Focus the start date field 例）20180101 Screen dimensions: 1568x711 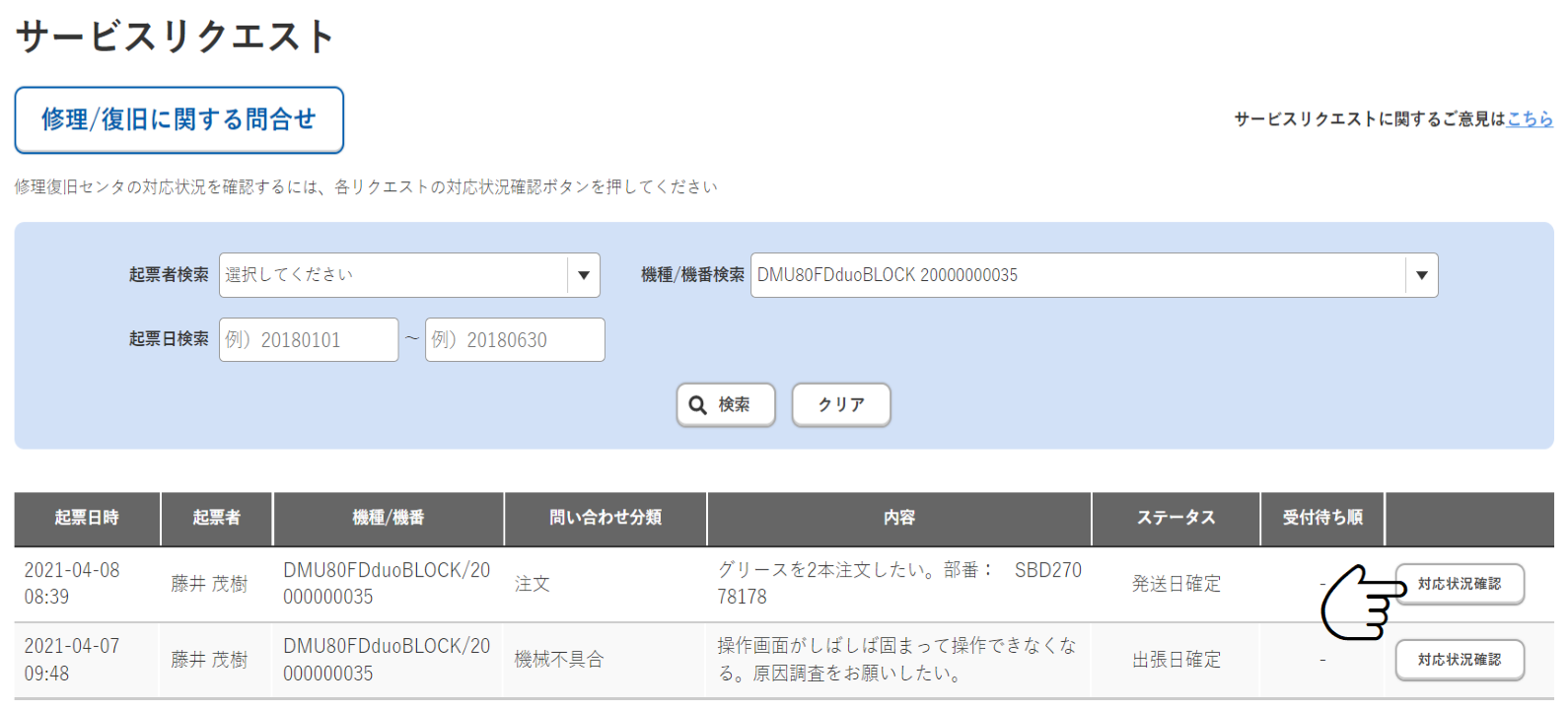click(x=309, y=339)
